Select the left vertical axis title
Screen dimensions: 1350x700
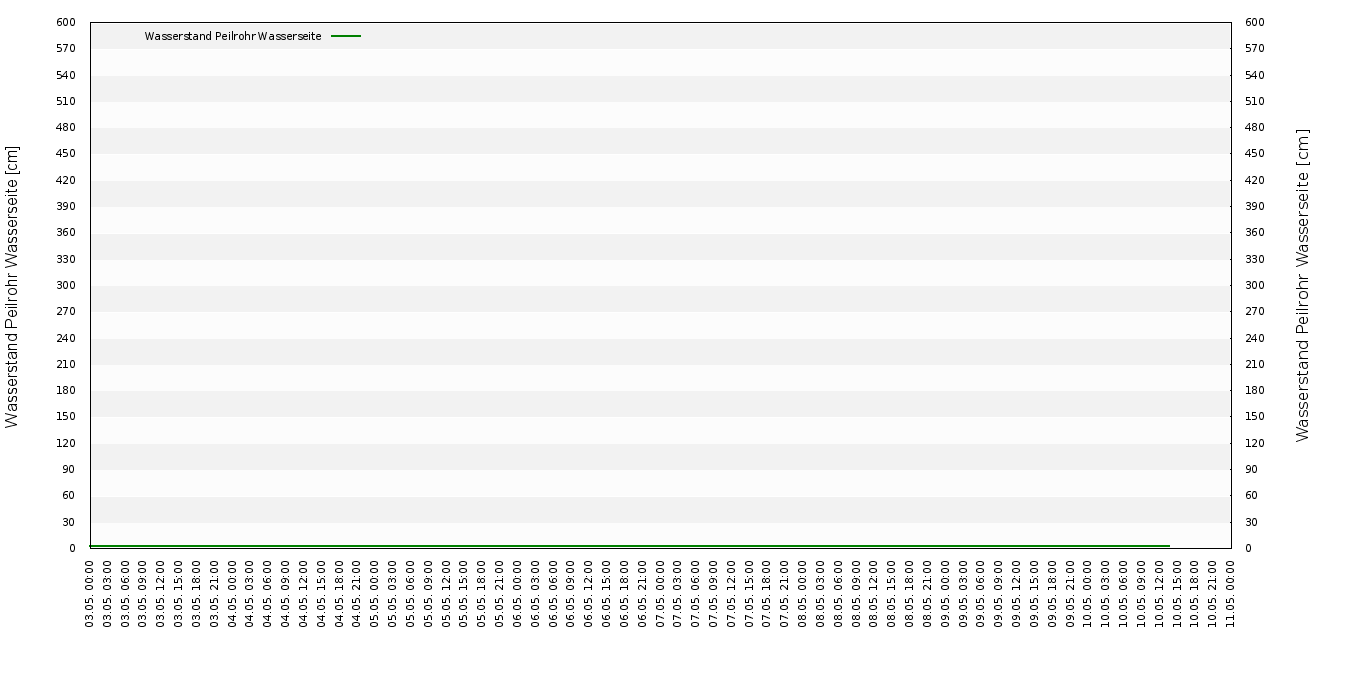point(12,286)
